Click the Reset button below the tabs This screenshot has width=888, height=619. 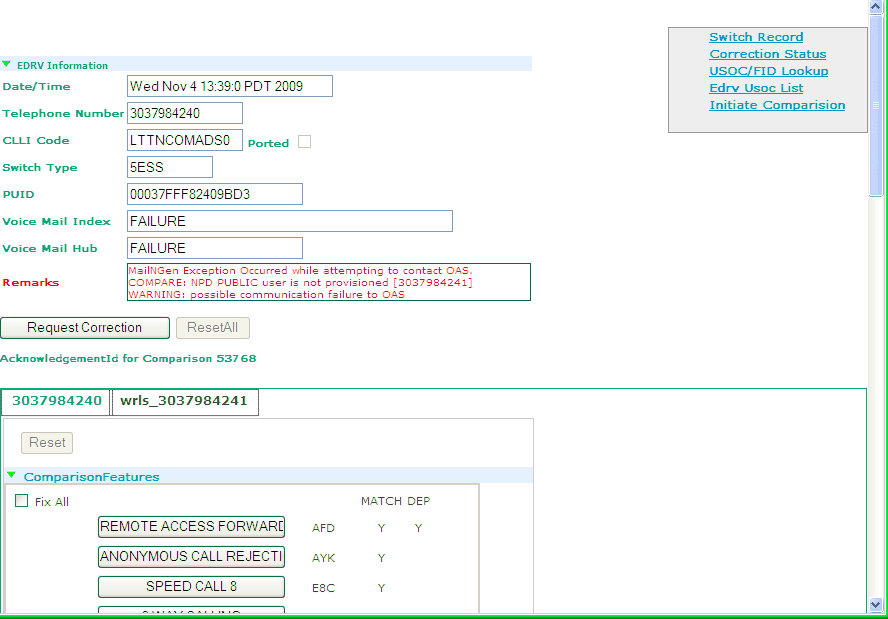(x=46, y=442)
